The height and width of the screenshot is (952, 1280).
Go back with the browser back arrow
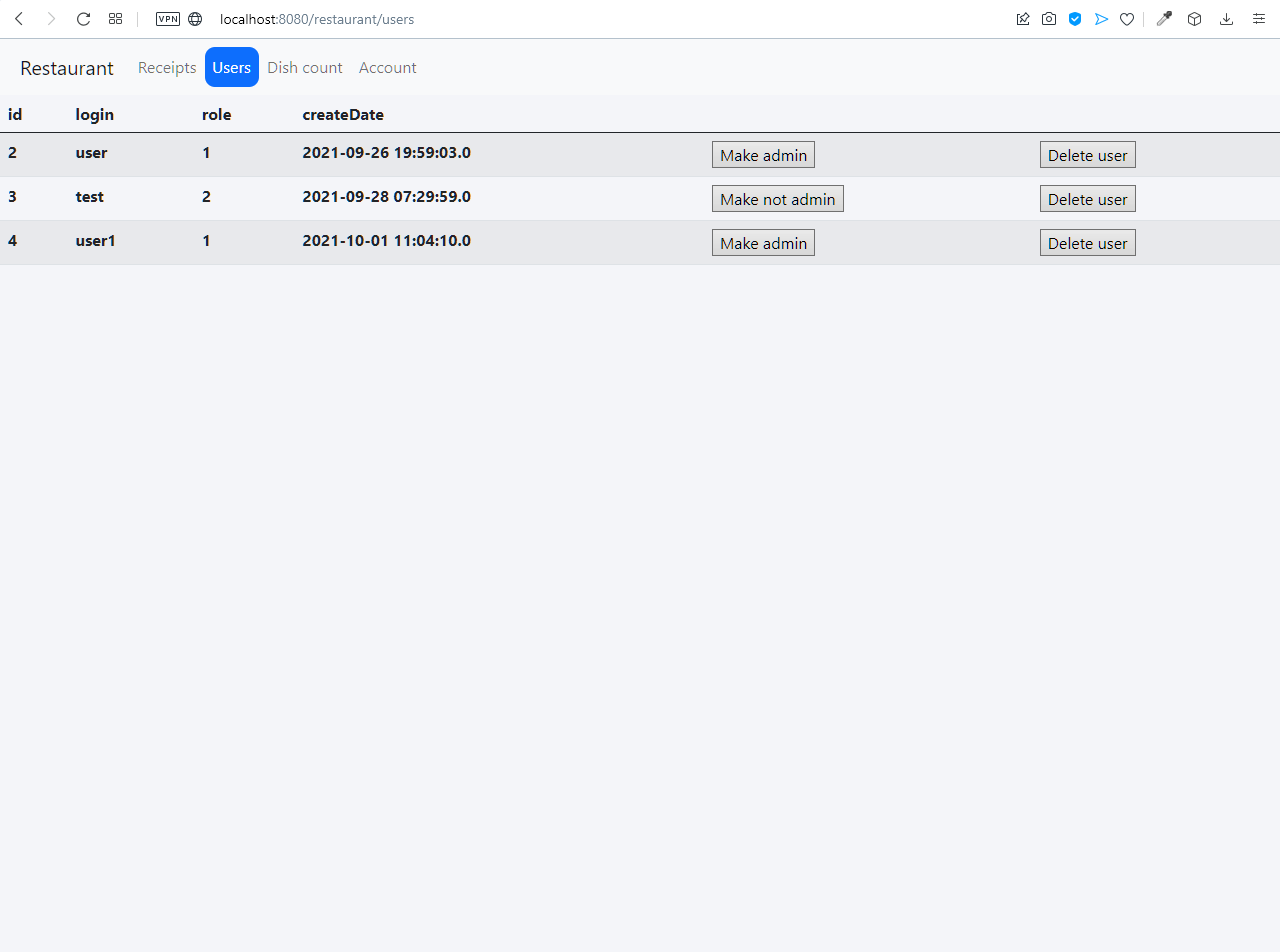click(19, 19)
